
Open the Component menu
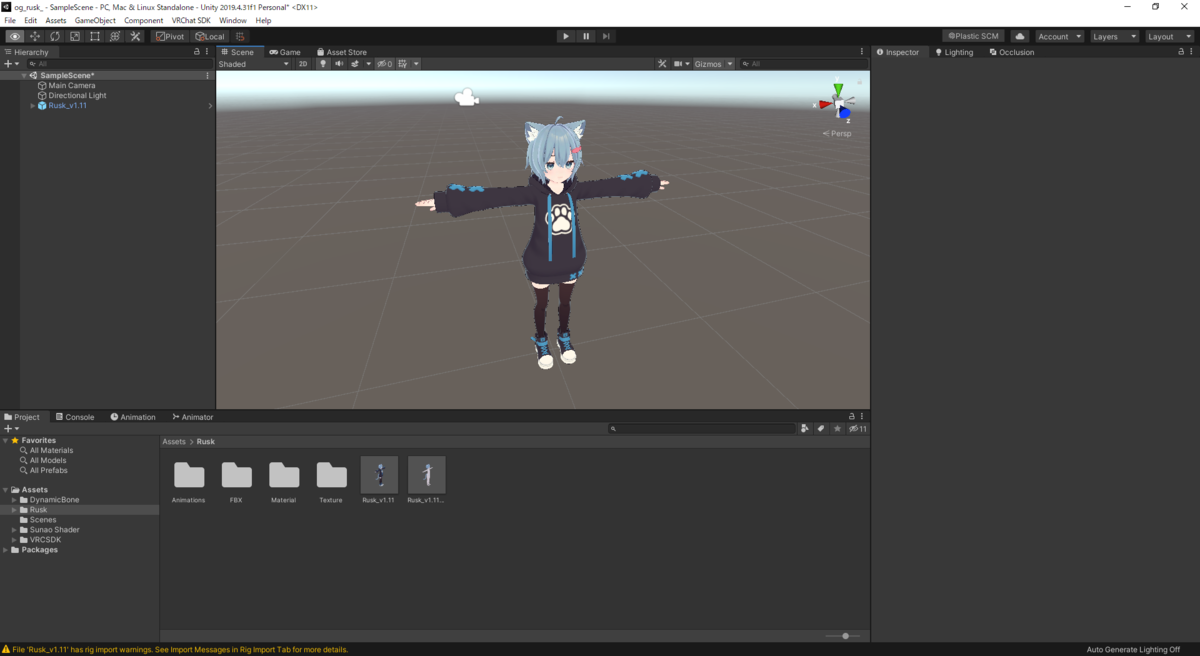[x=143, y=20]
